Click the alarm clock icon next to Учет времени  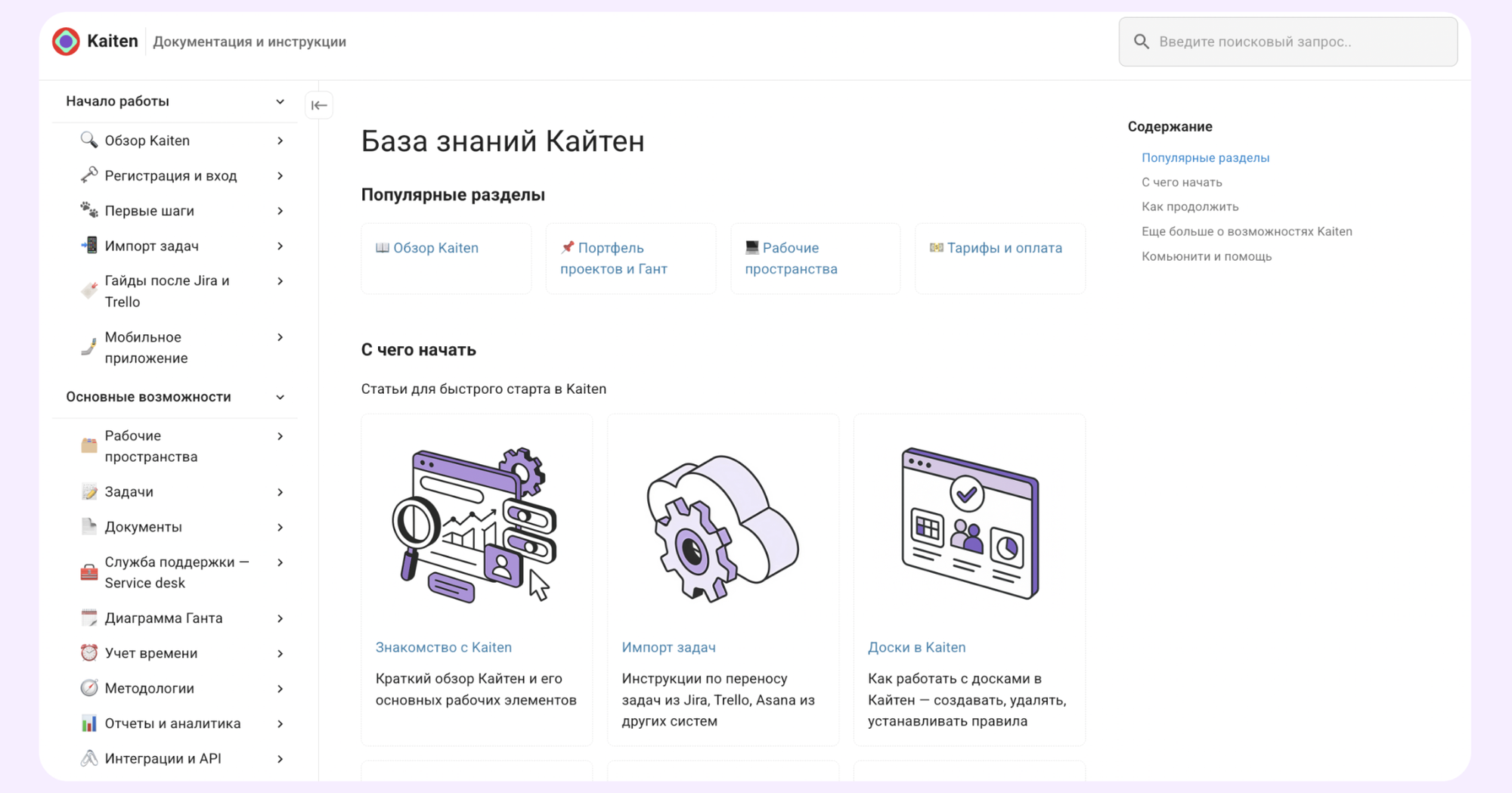[x=88, y=652]
